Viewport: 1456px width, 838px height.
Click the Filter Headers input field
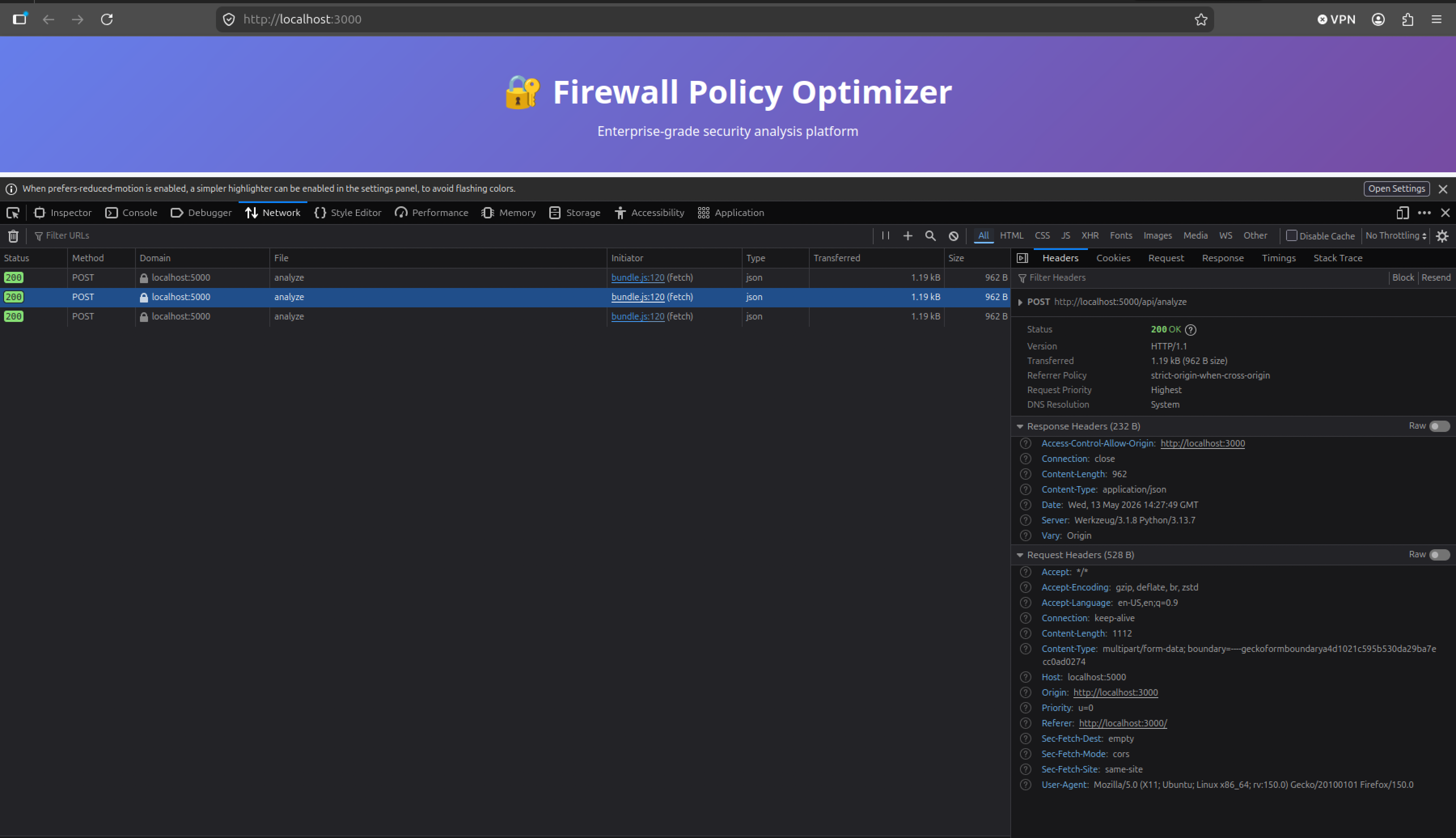click(x=1202, y=278)
